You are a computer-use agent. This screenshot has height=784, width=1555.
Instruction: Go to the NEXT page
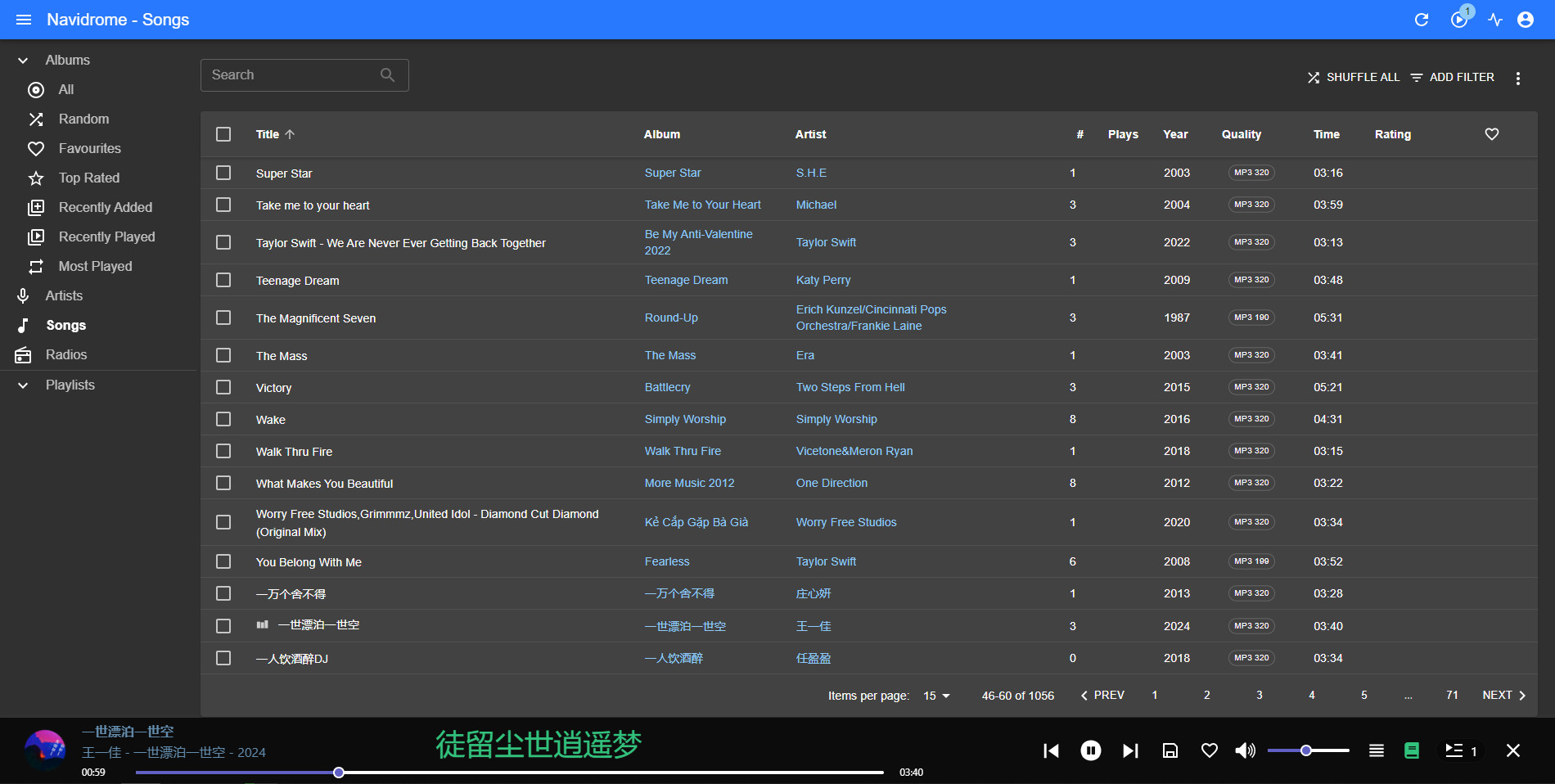[x=1504, y=696]
